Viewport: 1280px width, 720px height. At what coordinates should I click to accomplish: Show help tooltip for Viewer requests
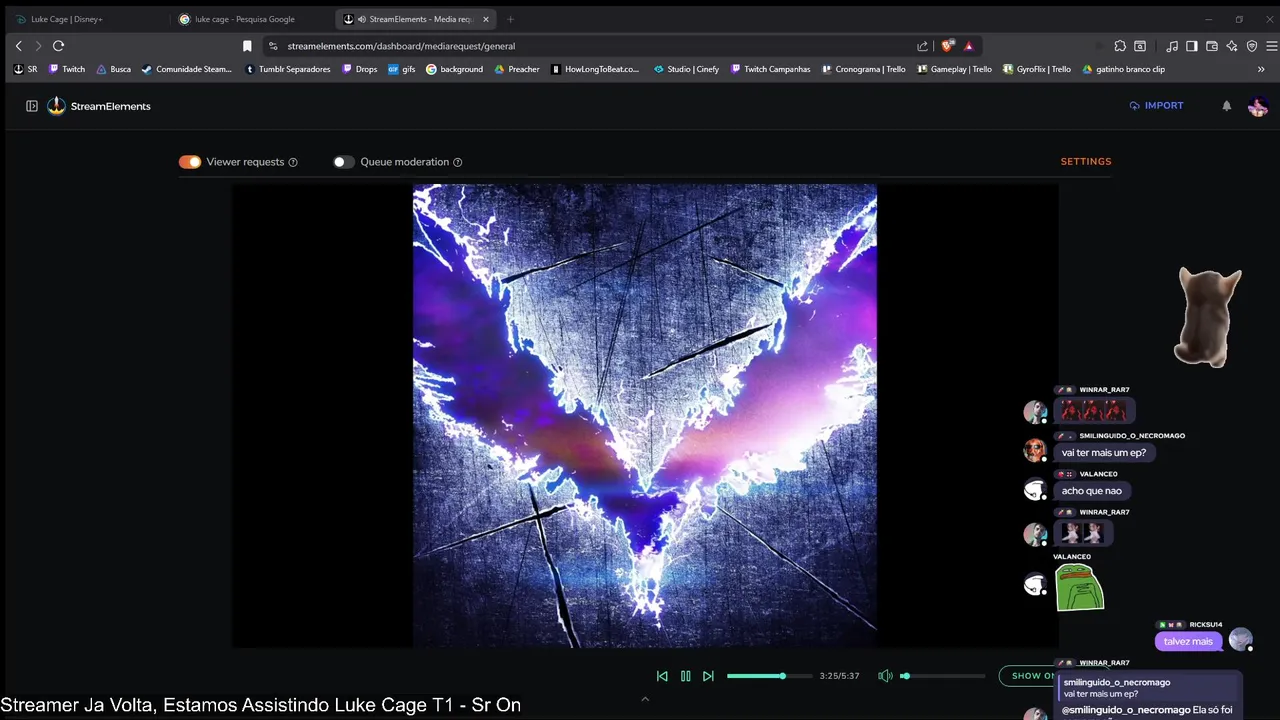(293, 162)
